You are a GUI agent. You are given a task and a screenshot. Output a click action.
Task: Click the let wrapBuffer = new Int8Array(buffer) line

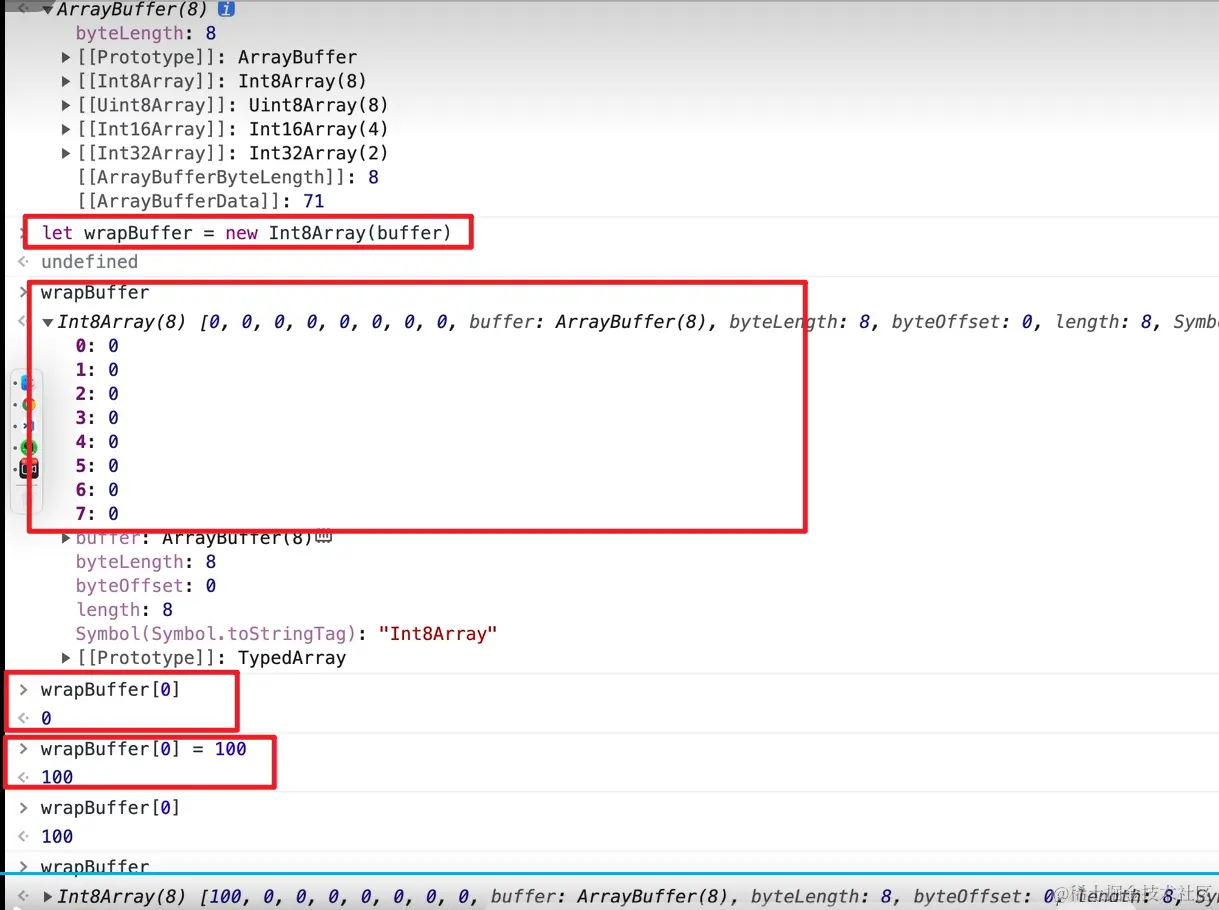point(246,233)
